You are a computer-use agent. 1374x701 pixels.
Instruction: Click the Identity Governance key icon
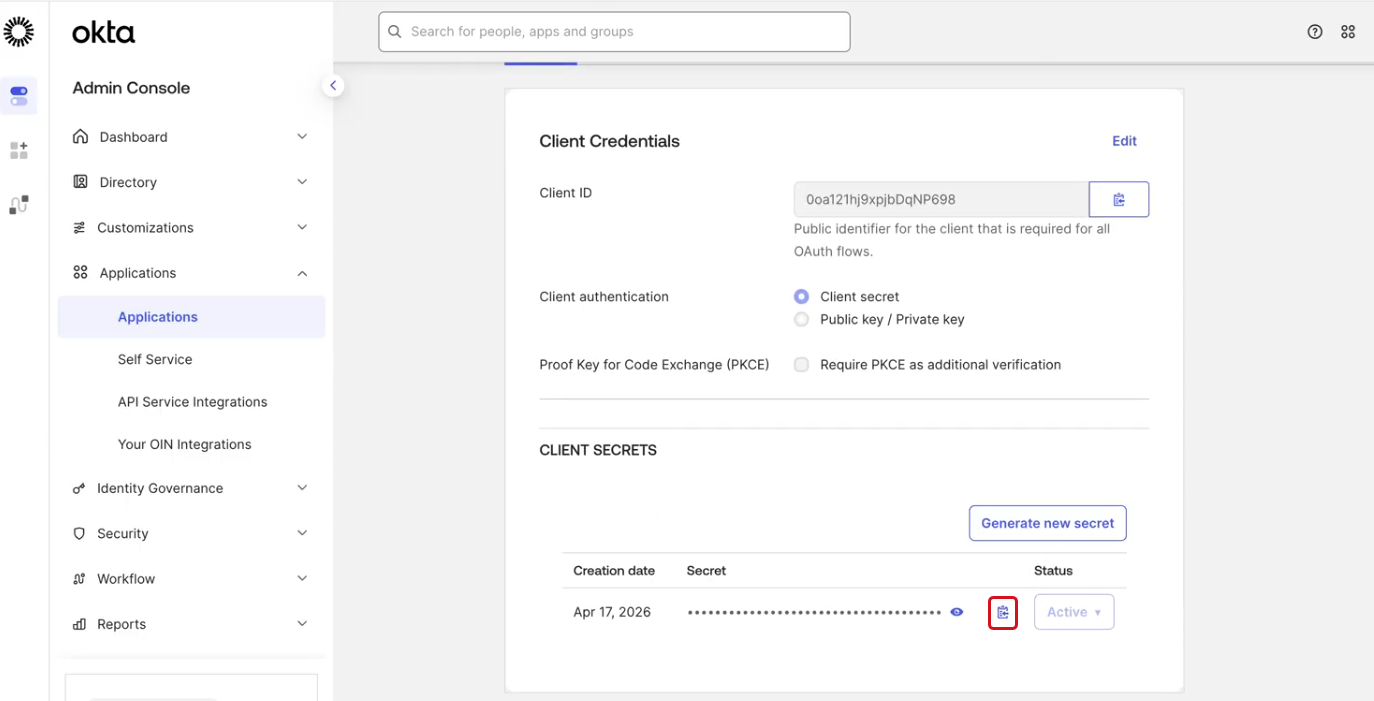point(79,489)
